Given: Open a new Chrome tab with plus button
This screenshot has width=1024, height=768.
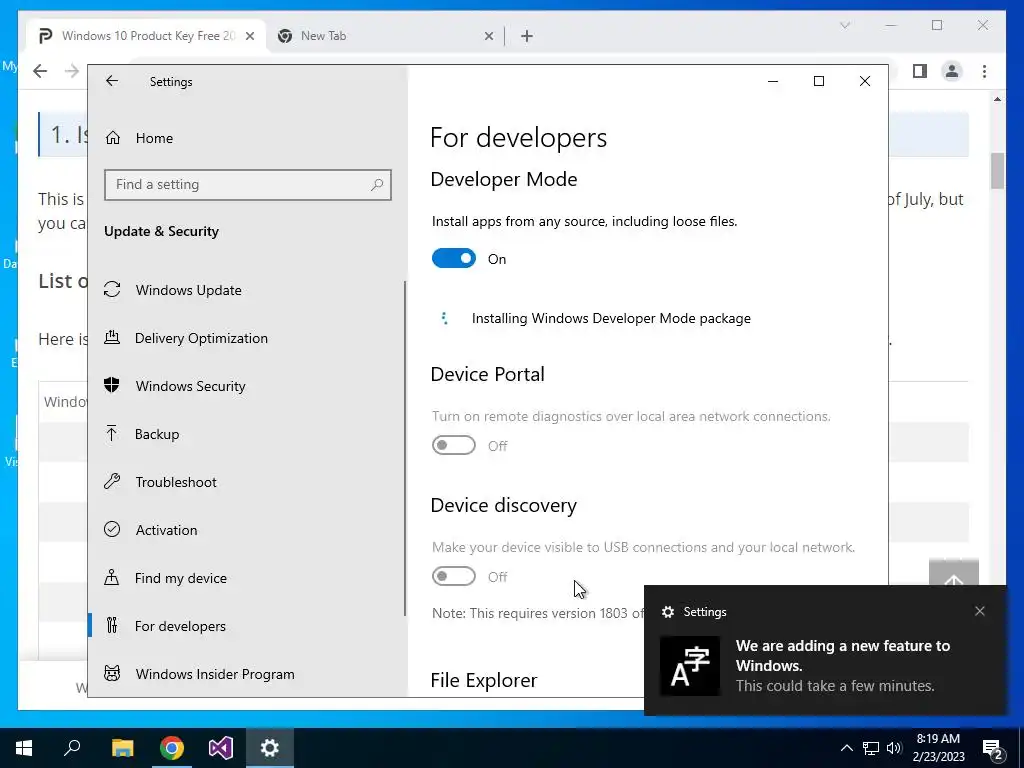Looking at the screenshot, I should pyautogui.click(x=527, y=36).
